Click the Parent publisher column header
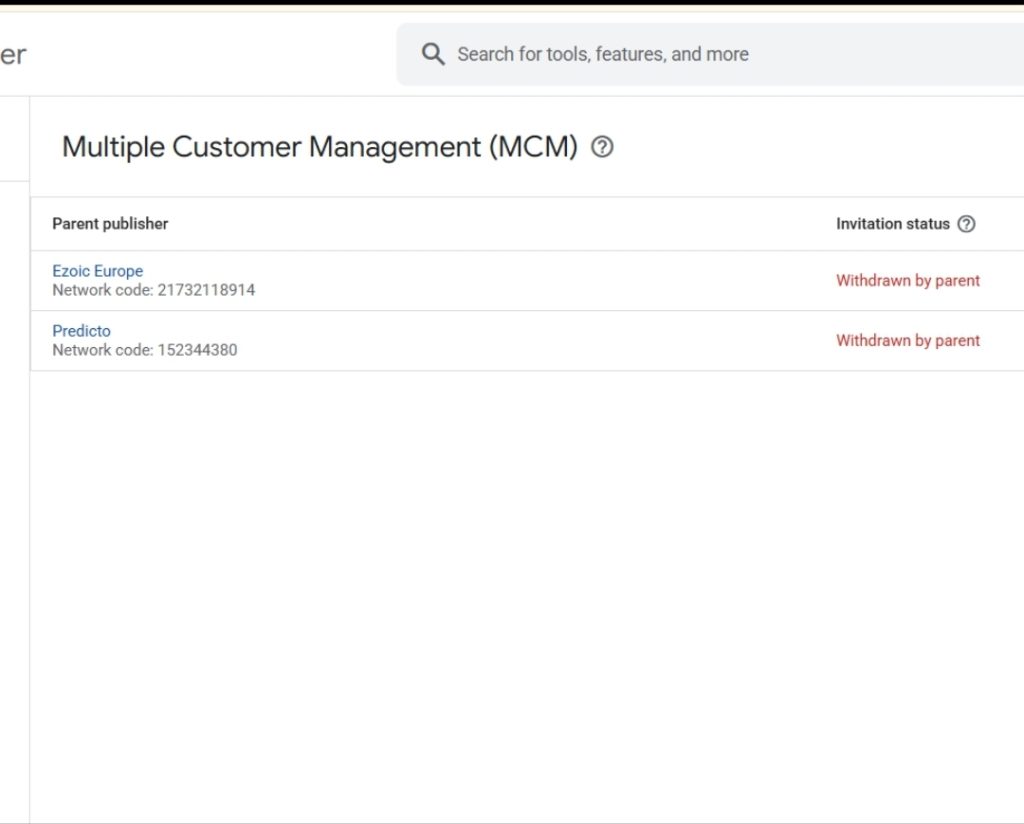 pos(110,224)
